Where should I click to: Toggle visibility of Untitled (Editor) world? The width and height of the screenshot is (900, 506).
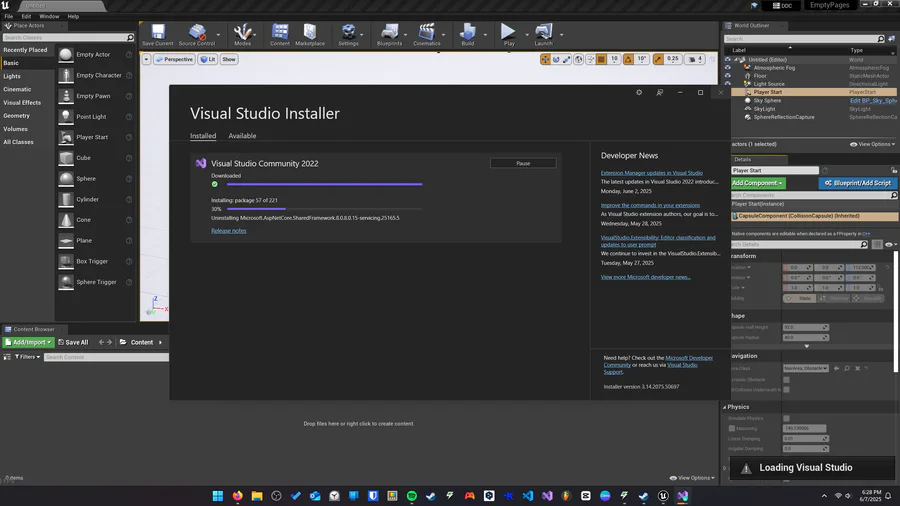click(727, 60)
